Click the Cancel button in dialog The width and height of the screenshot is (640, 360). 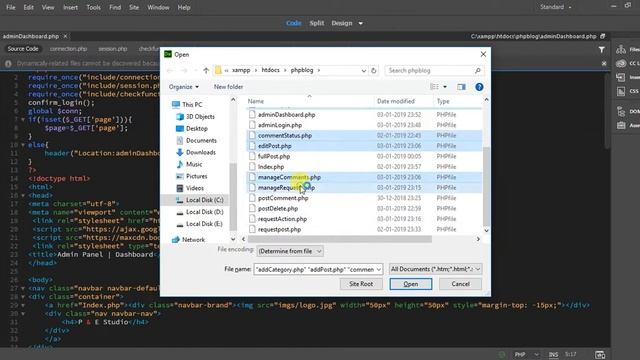pos(460,284)
